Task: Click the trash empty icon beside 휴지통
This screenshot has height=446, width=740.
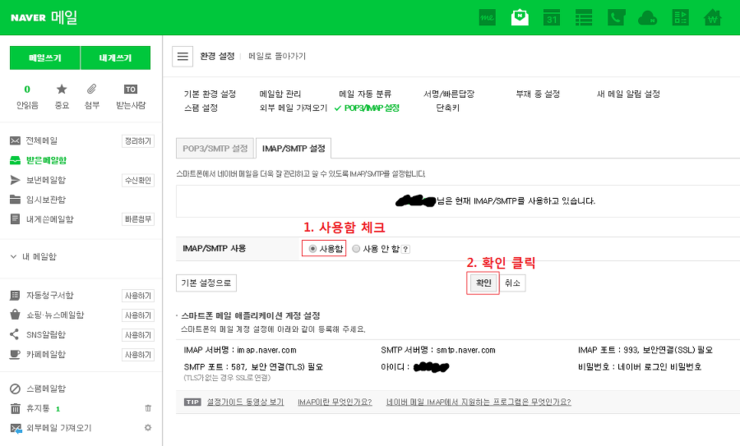Action: [x=148, y=408]
